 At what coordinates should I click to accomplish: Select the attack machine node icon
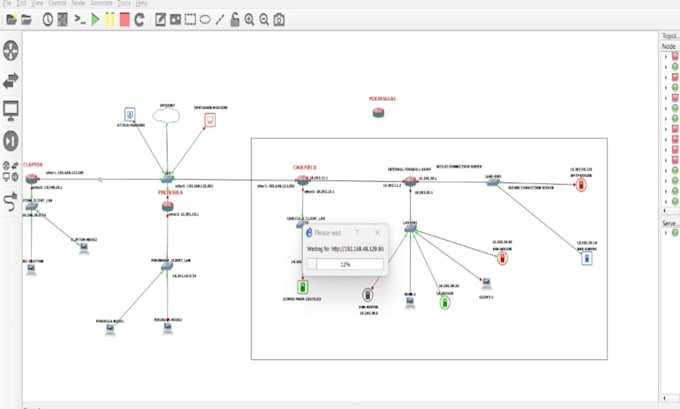pos(130,115)
